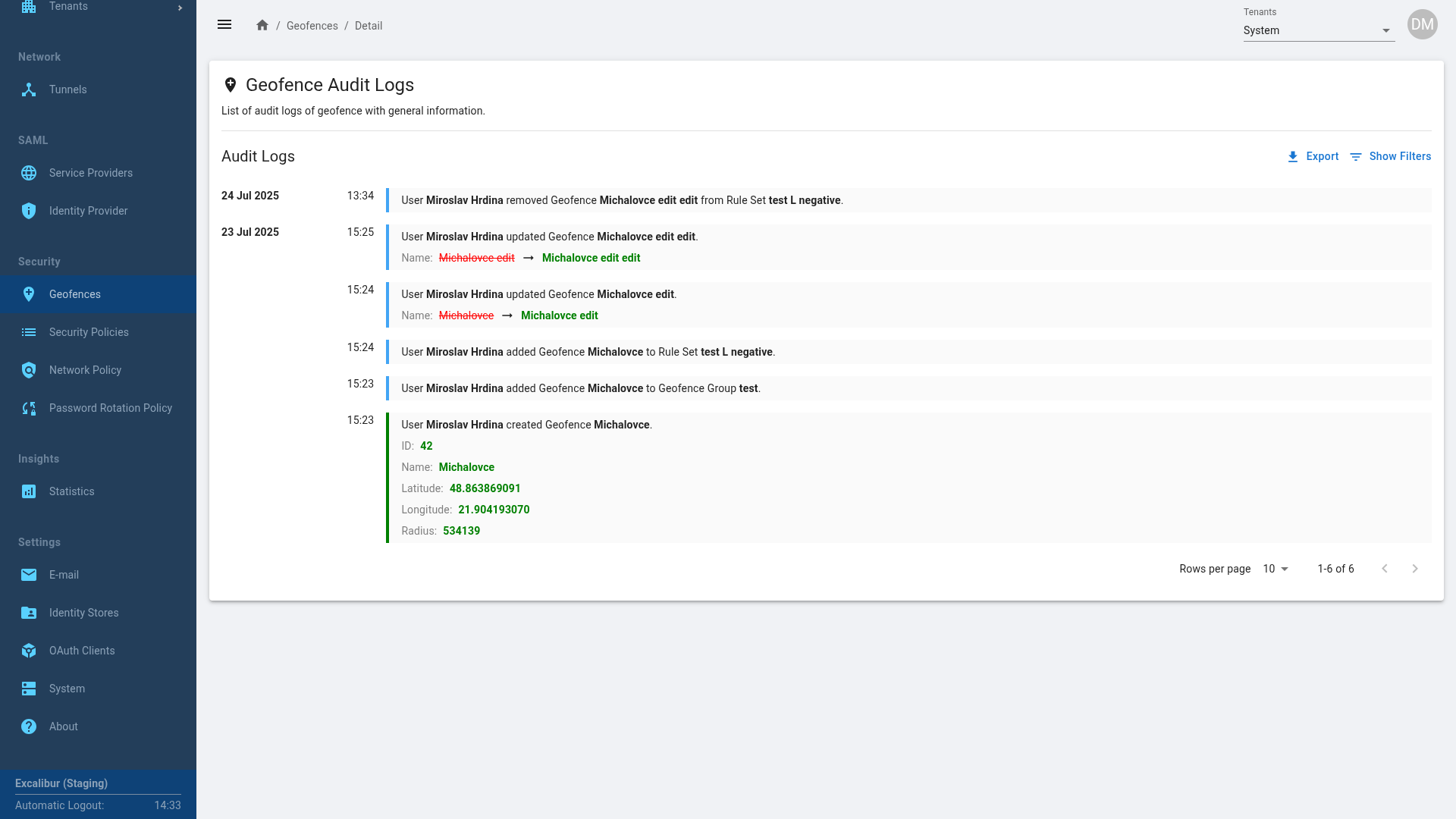Go to the next page arrow
The width and height of the screenshot is (1456, 819).
tap(1414, 569)
